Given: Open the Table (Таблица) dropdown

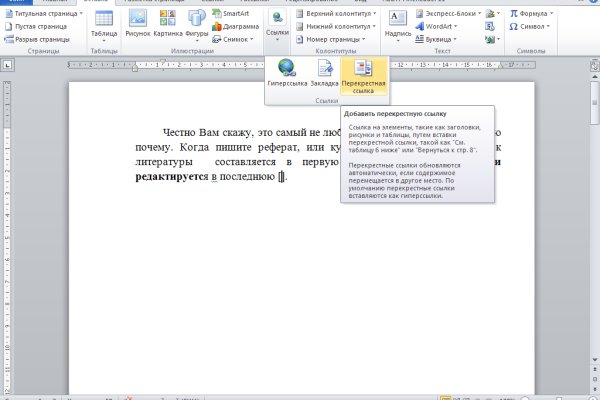Looking at the screenshot, I should [104, 25].
